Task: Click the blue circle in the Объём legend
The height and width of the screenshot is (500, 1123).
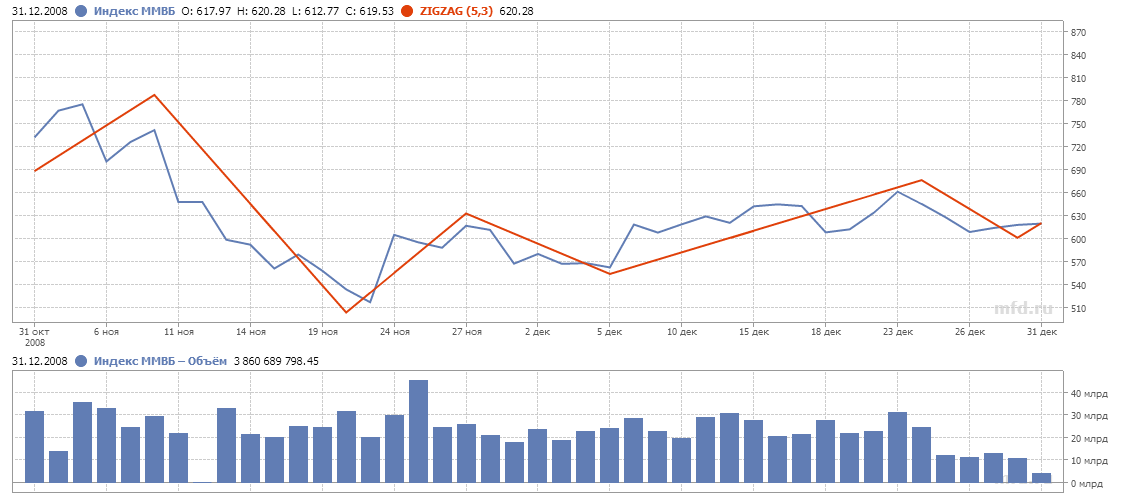Action: tap(82, 361)
